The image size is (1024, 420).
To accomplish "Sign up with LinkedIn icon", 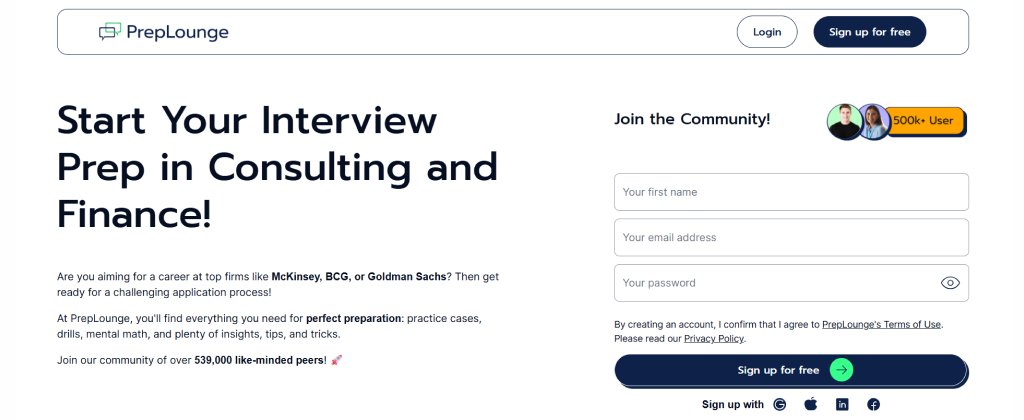I will point(842,404).
